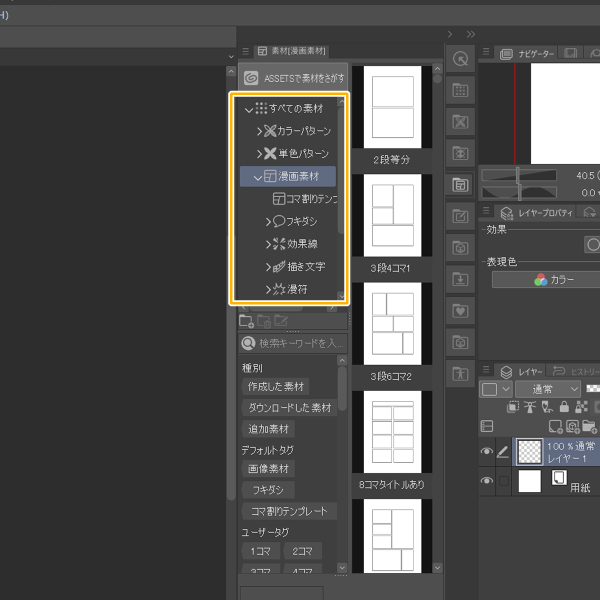
Task: Click the single right arrow above palettes
Action: coord(450,34)
